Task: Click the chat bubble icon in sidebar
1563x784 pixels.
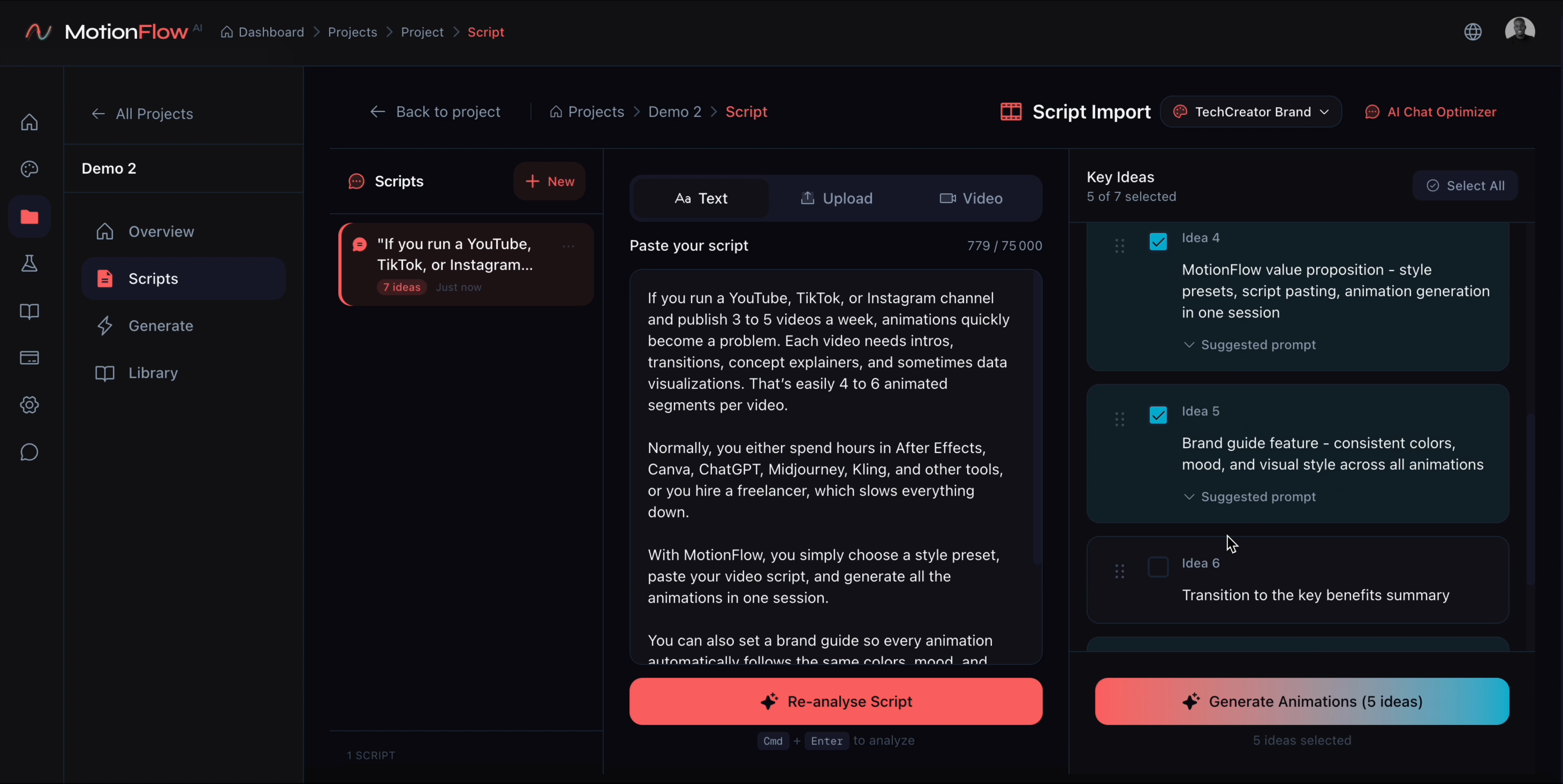Action: pyautogui.click(x=29, y=452)
